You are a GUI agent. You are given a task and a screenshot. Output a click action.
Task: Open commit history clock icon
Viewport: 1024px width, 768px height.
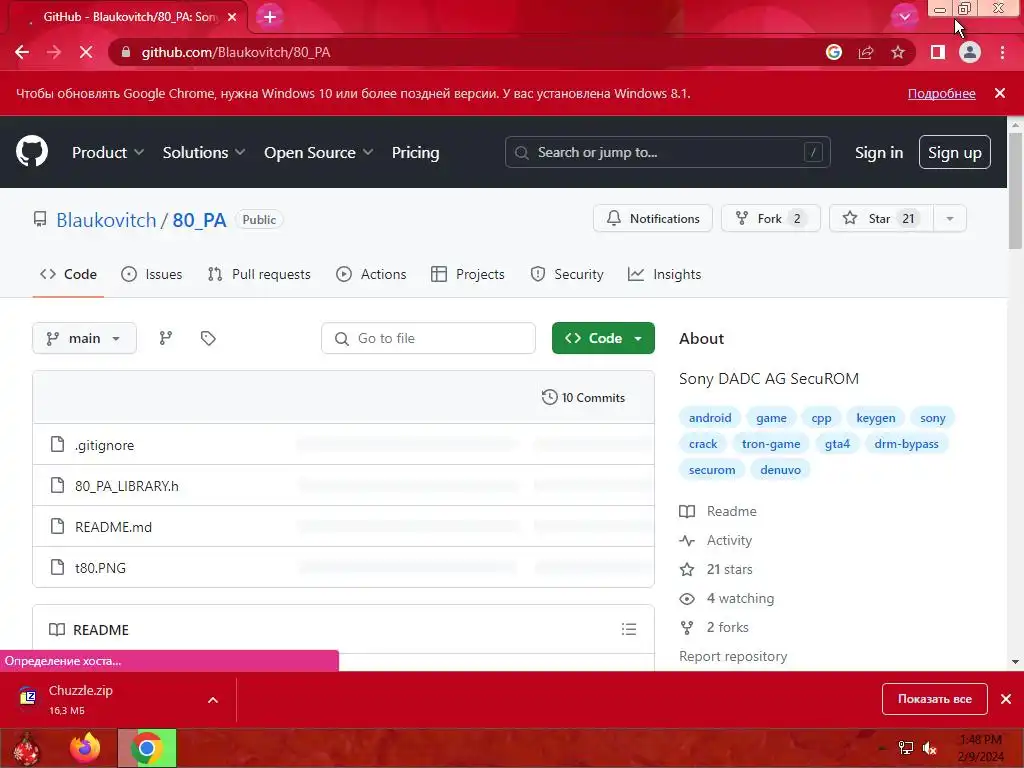coord(549,397)
